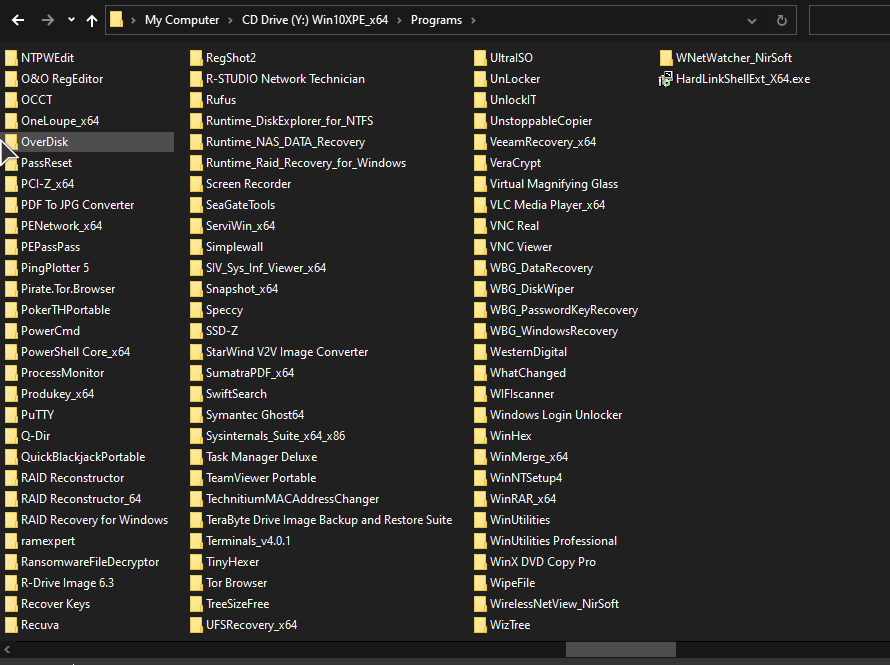Select the WizTree folder icon
890x665 pixels.
480,625
